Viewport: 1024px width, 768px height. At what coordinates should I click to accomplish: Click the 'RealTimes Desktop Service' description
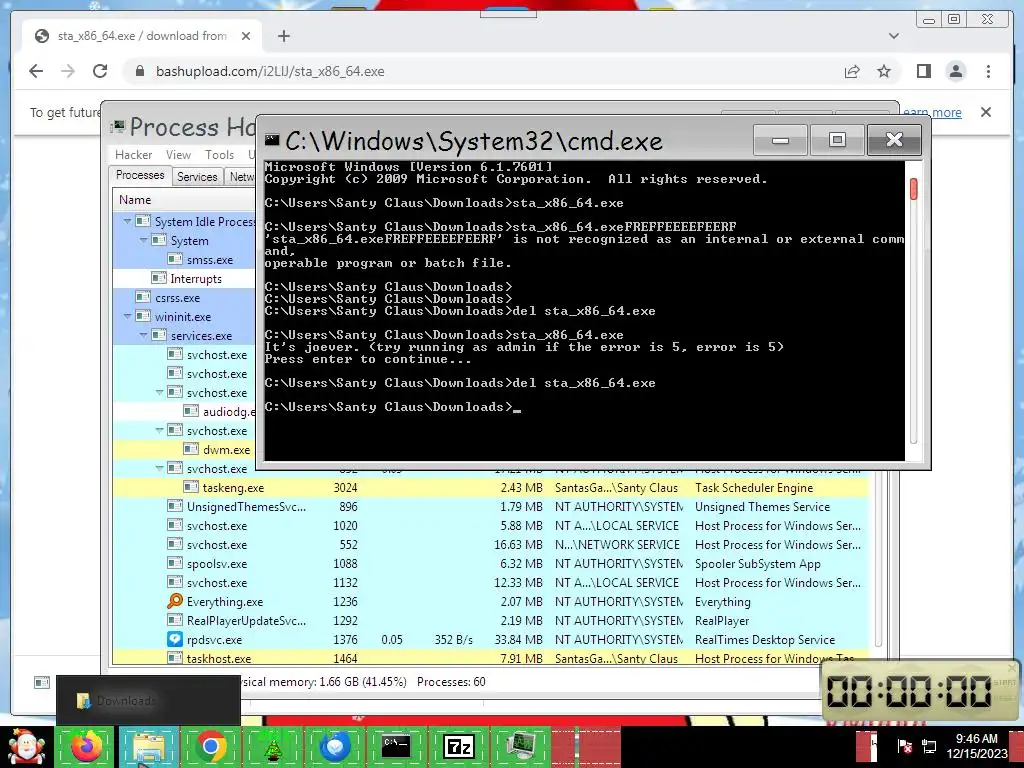pyautogui.click(x=765, y=639)
